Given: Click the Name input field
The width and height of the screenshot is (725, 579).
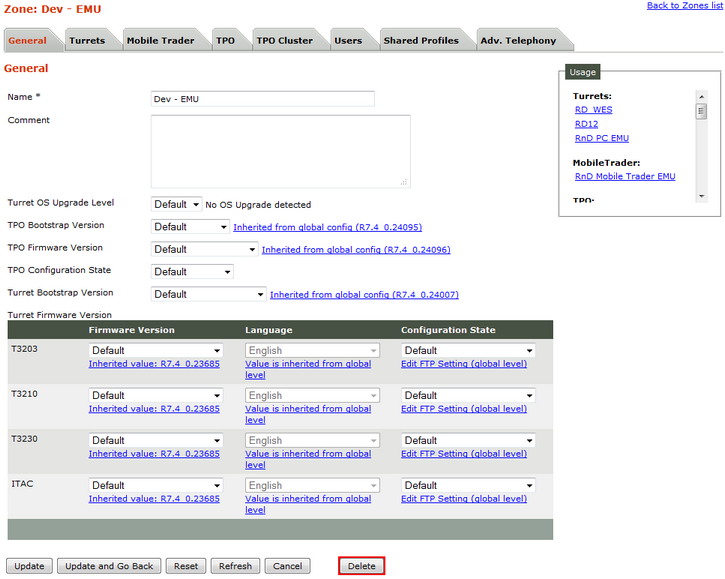Looking at the screenshot, I should pyautogui.click(x=263, y=99).
